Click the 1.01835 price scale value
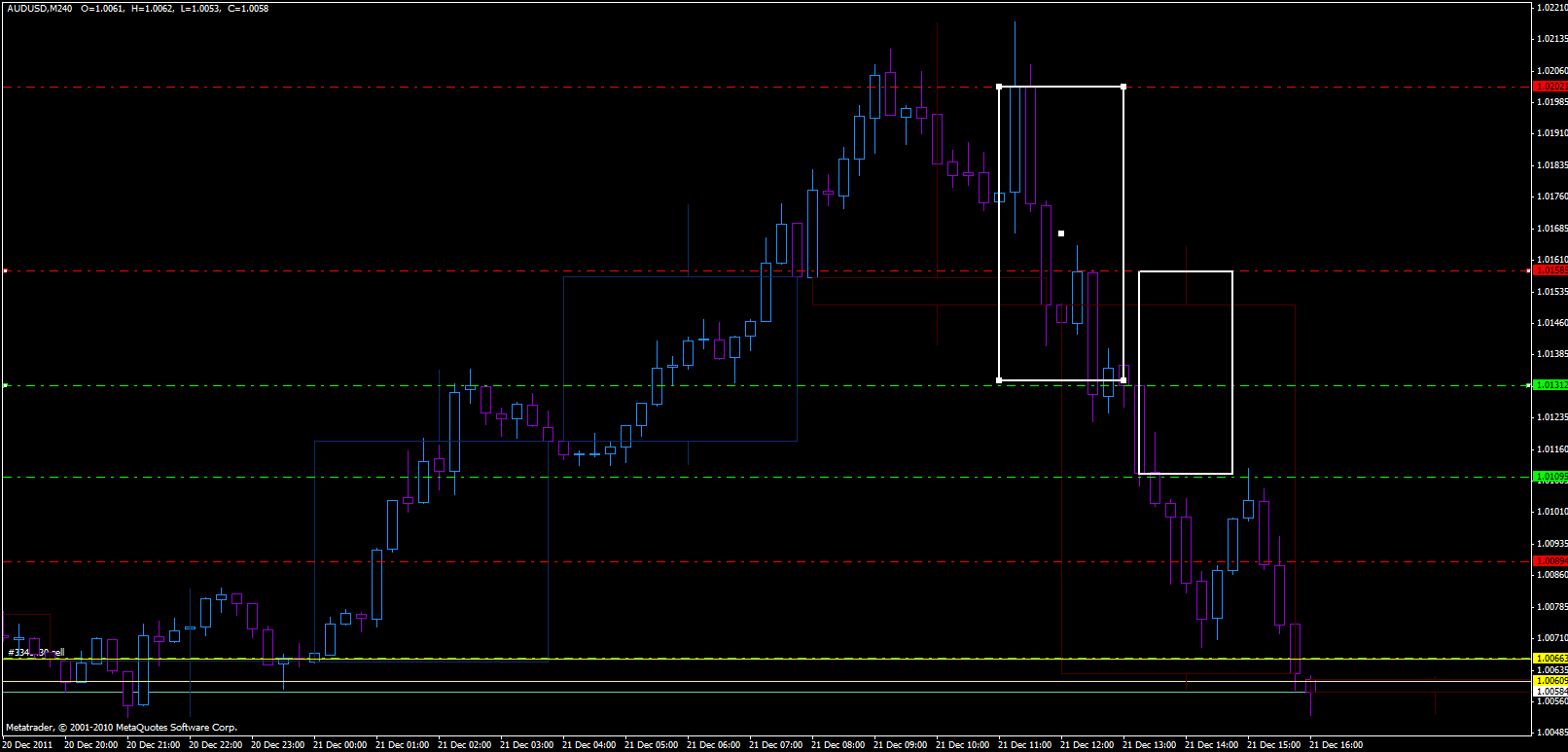 point(1551,165)
